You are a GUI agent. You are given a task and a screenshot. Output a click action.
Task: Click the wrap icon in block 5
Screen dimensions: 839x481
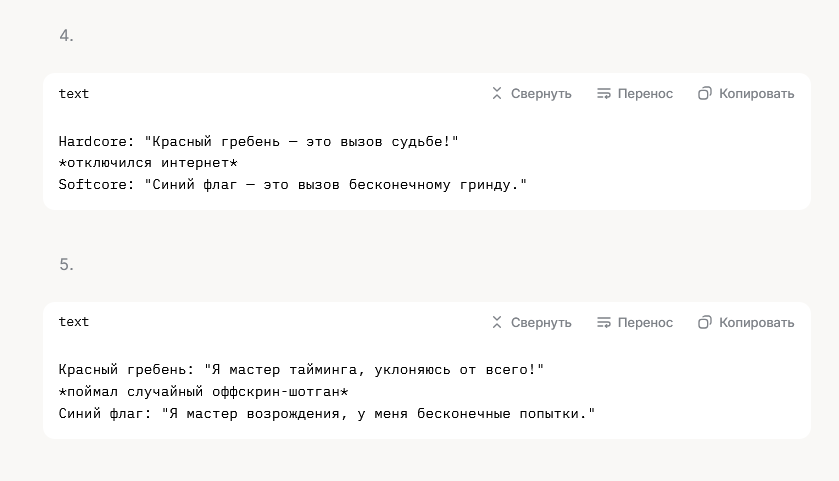(x=604, y=322)
